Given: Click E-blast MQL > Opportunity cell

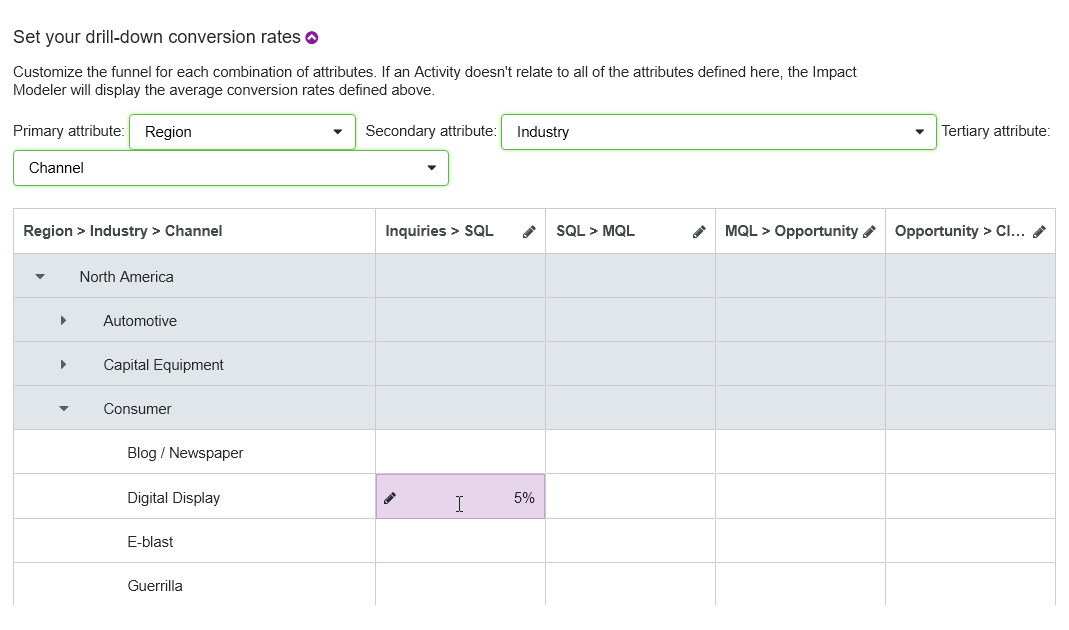Looking at the screenshot, I should [x=800, y=542].
